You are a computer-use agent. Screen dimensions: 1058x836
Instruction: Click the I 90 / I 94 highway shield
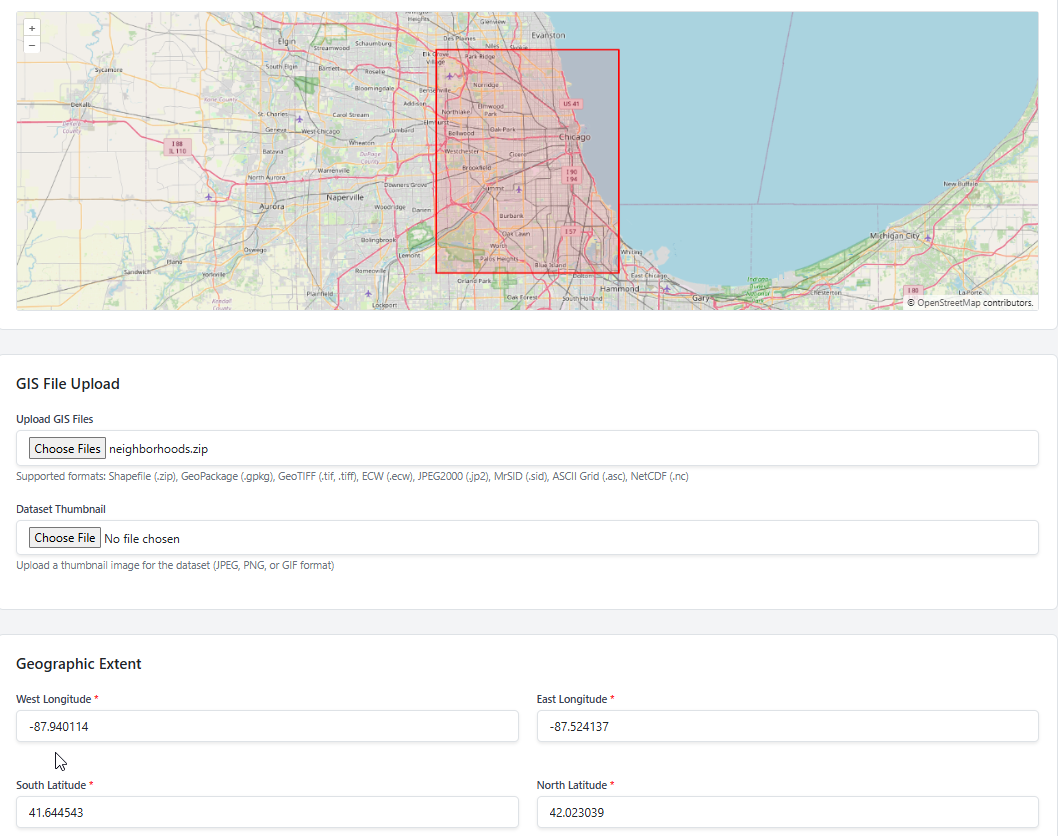[x=571, y=175]
